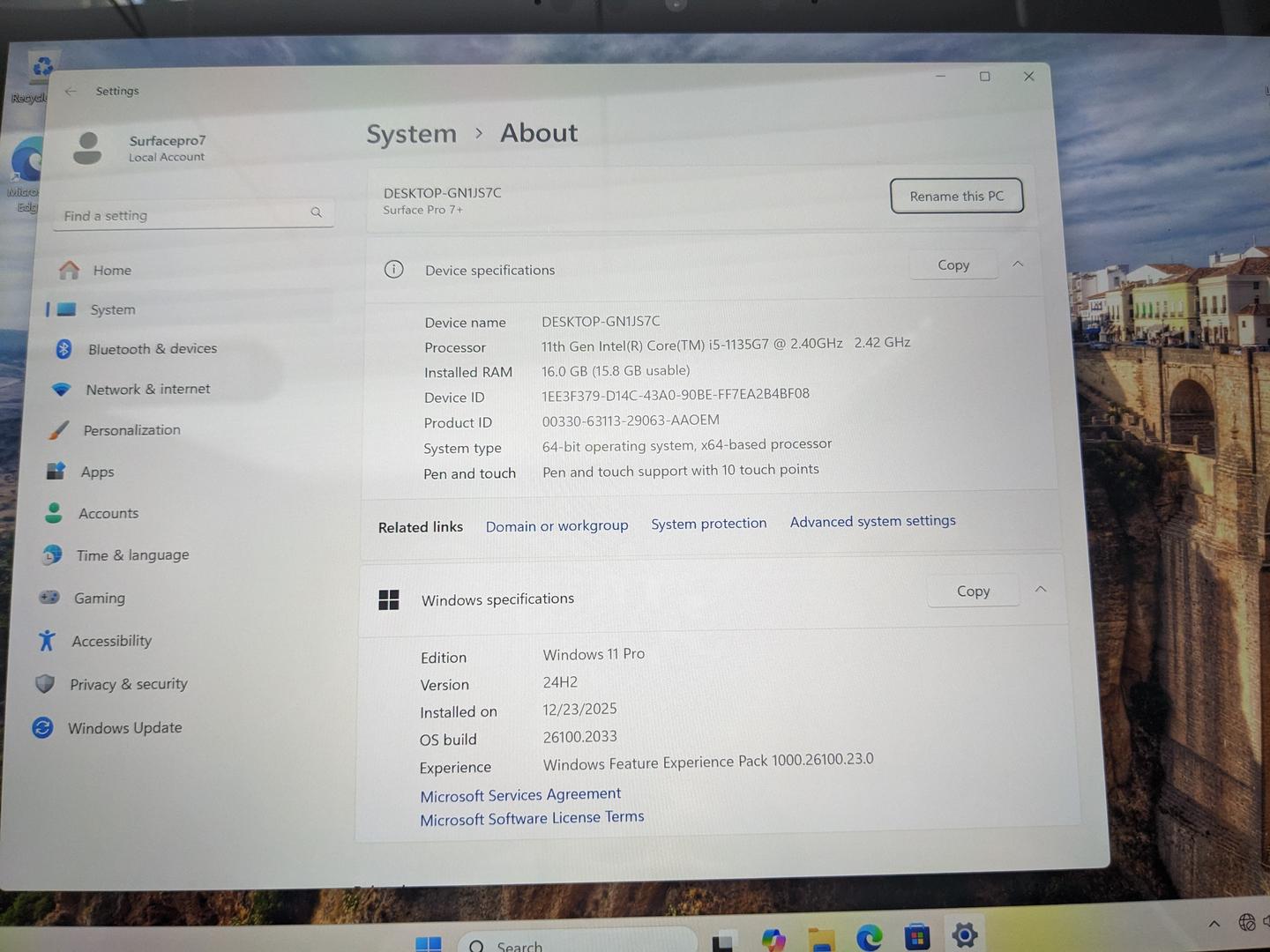Open Advanced system settings link
1270x952 pixels.
click(x=872, y=522)
